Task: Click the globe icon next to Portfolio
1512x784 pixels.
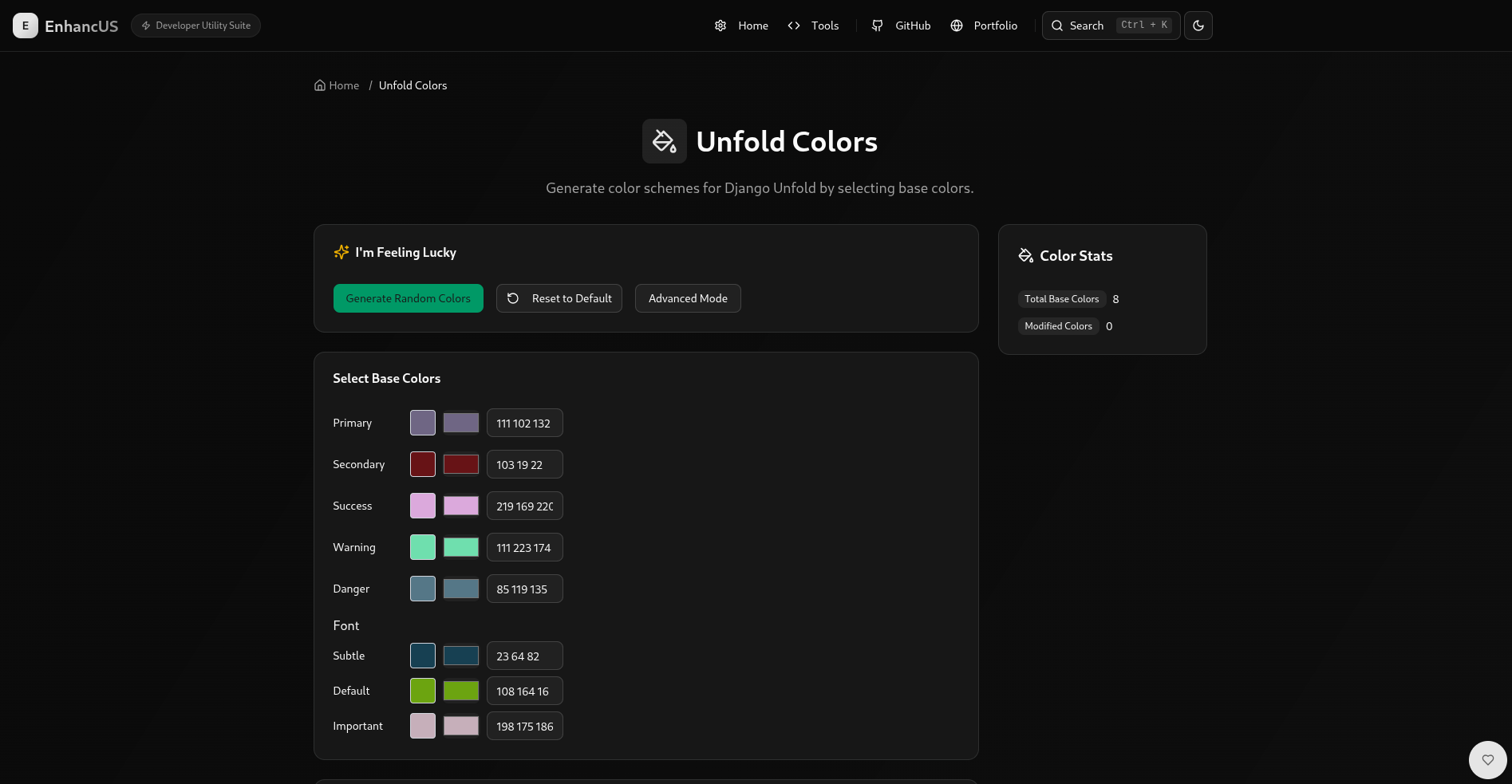Action: [955, 26]
